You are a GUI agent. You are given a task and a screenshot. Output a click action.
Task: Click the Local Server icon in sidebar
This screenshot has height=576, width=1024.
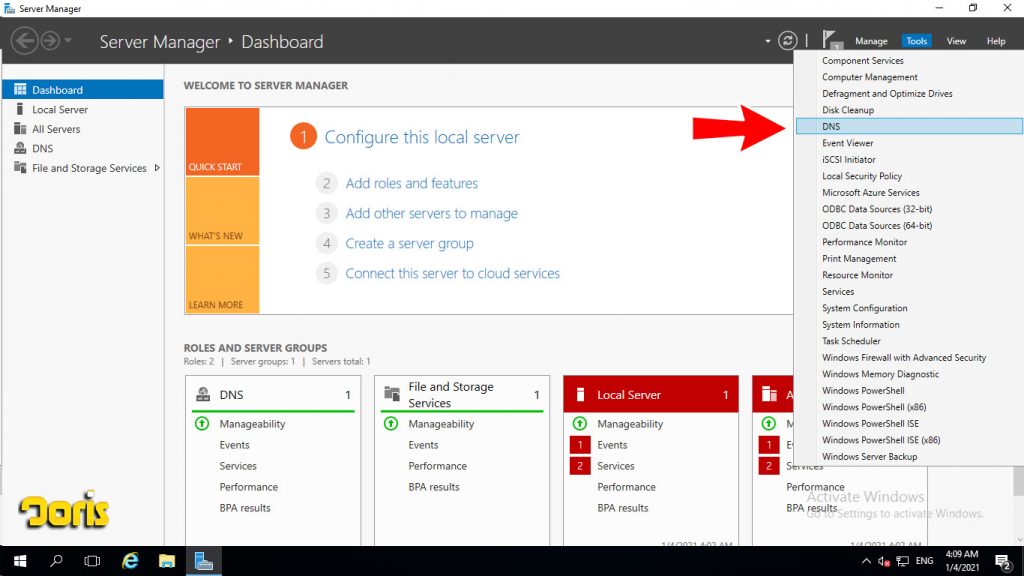pos(20,109)
